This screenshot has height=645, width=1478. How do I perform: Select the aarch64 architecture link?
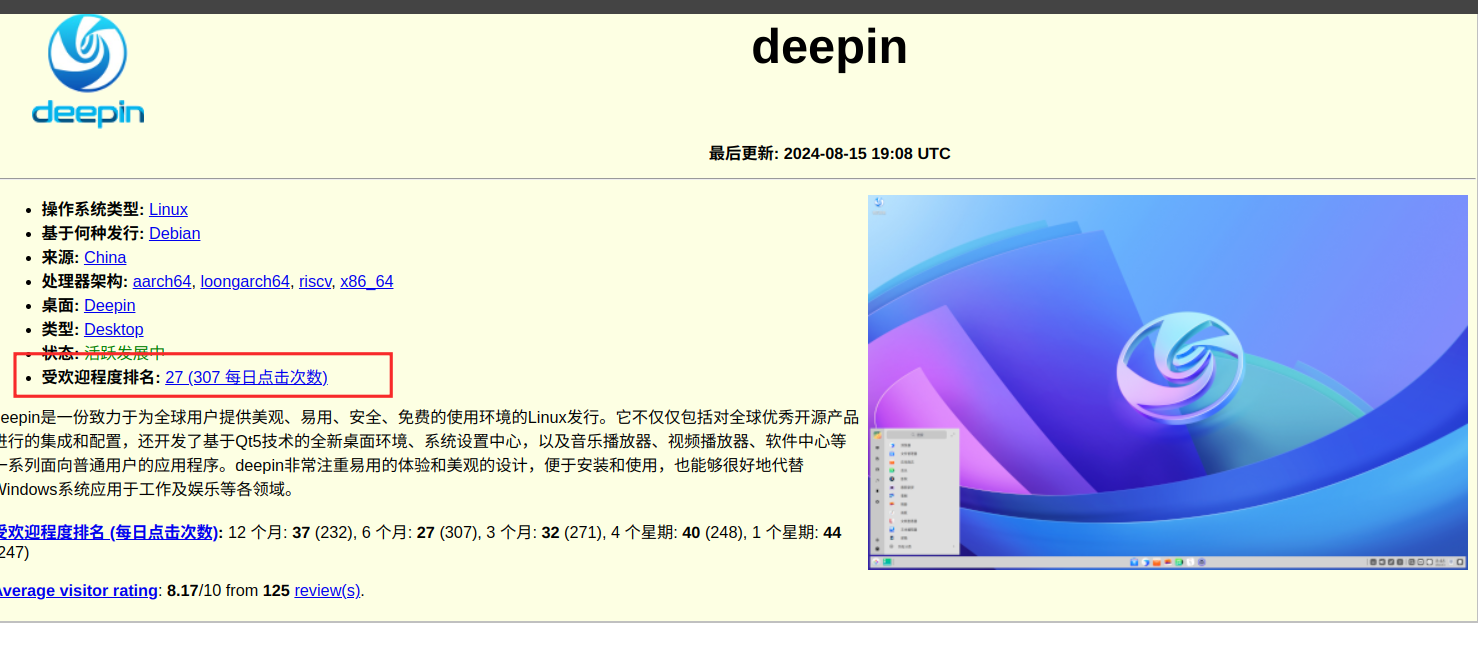coord(162,281)
